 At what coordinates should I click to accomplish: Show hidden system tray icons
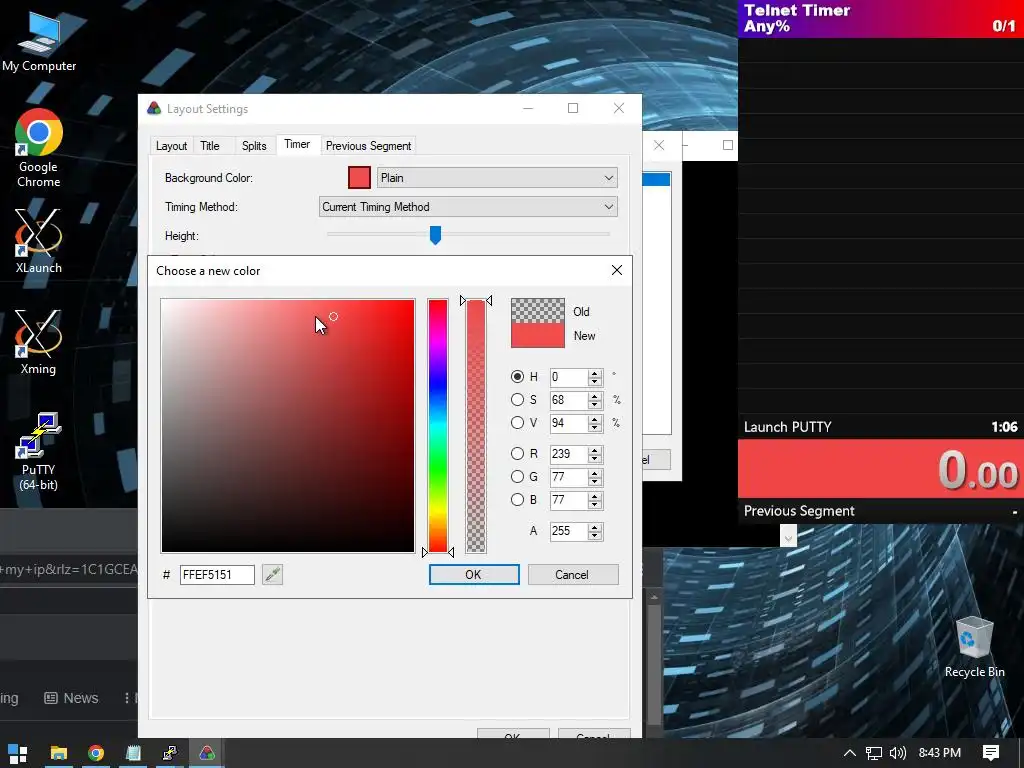click(850, 753)
